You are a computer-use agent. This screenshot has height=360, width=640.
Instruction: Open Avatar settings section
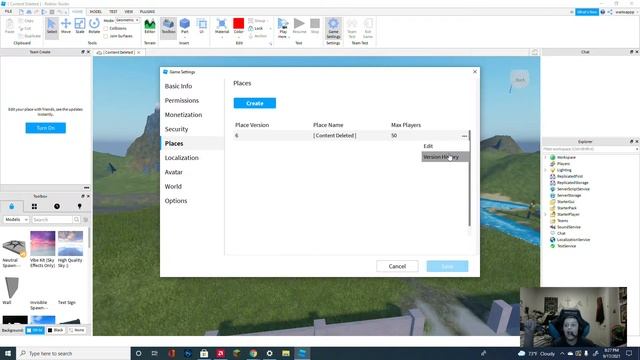coord(173,172)
